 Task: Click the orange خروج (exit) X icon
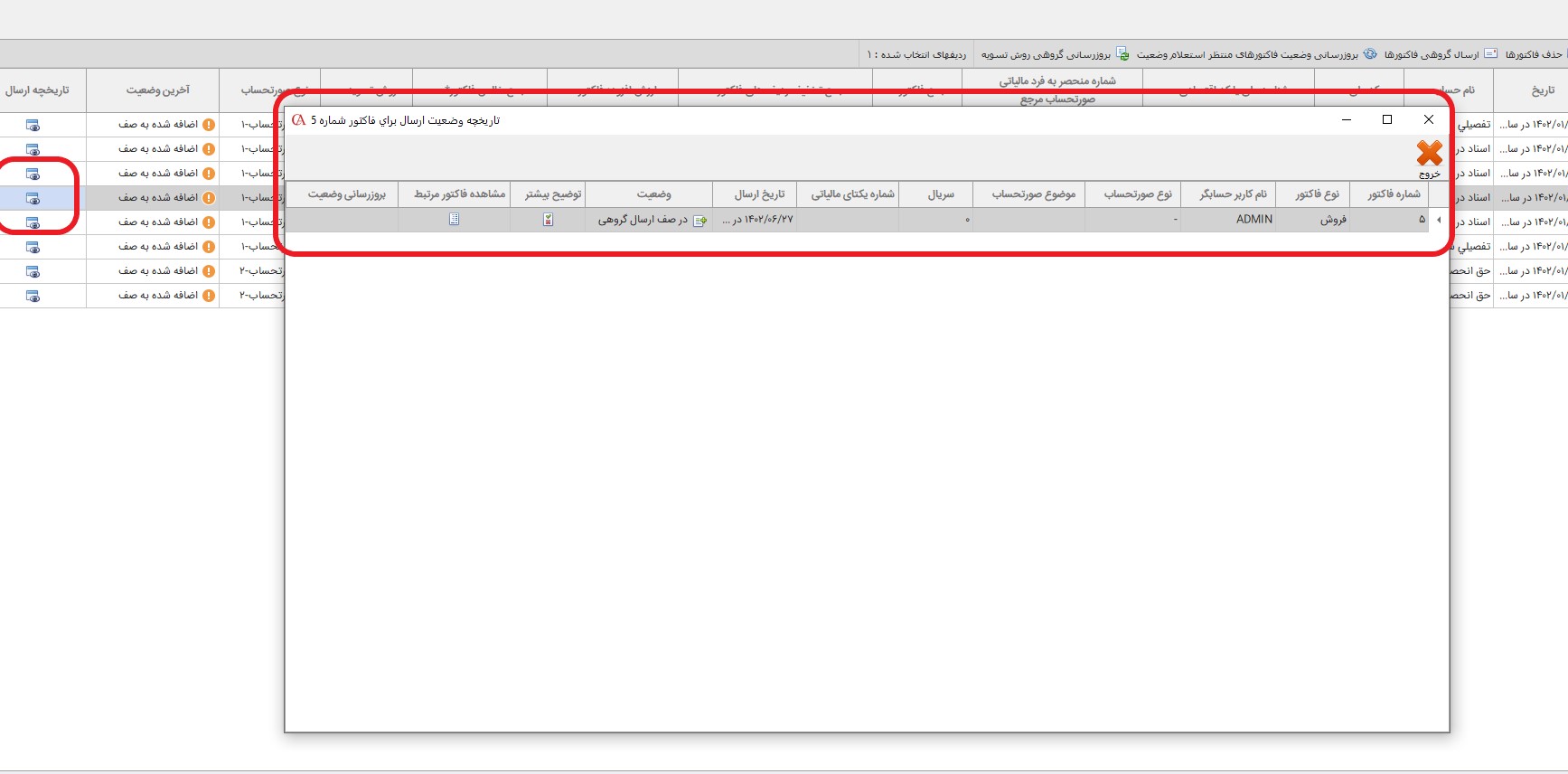pyautogui.click(x=1429, y=154)
